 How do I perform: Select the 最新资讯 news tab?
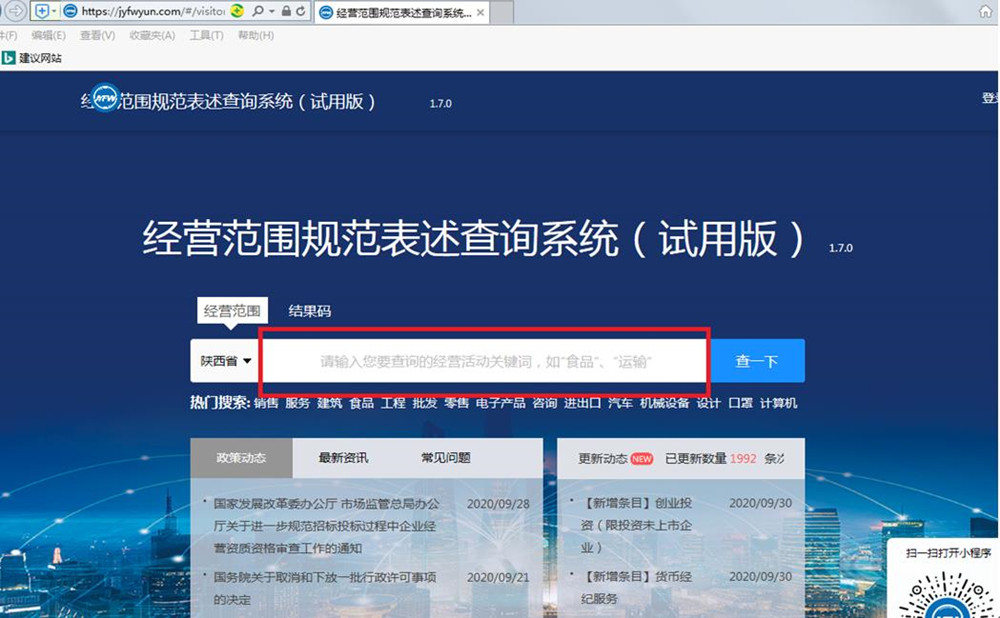(x=343, y=458)
